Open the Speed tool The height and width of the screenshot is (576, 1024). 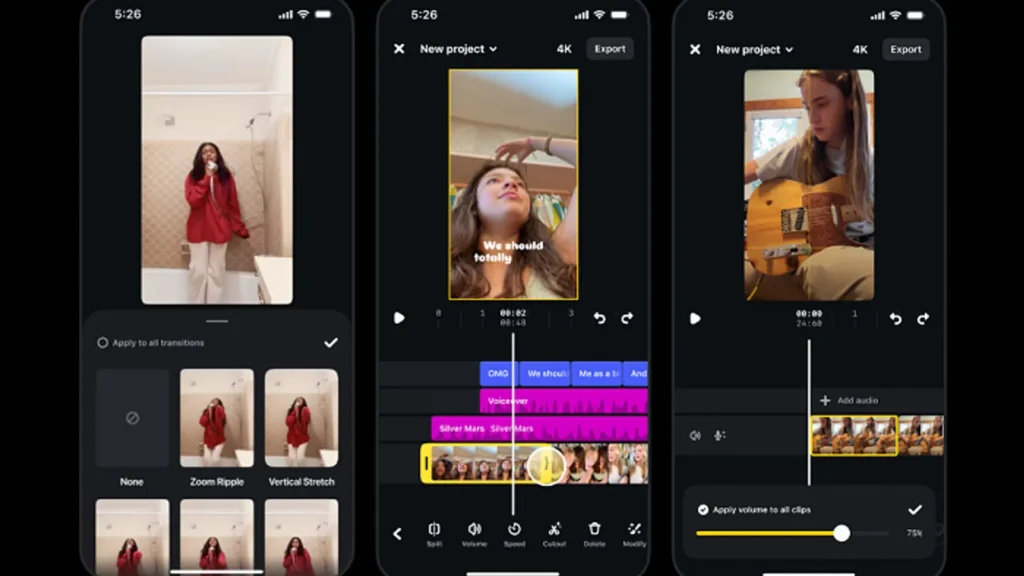tap(514, 532)
